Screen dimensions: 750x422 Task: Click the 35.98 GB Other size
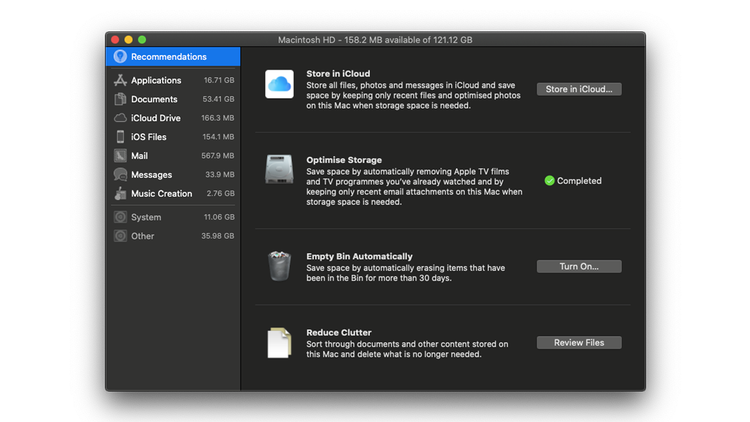(x=218, y=236)
